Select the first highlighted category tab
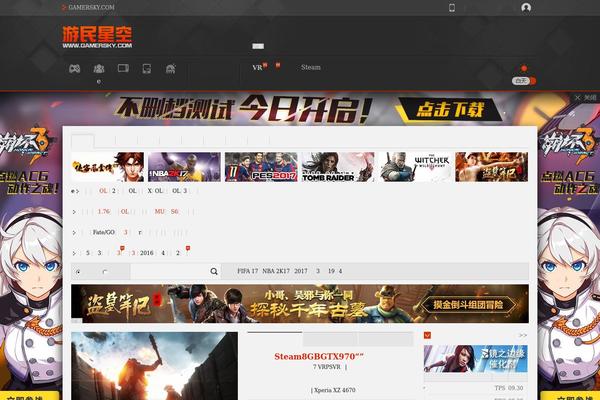Viewport: 600px width, 400px height. point(82,141)
